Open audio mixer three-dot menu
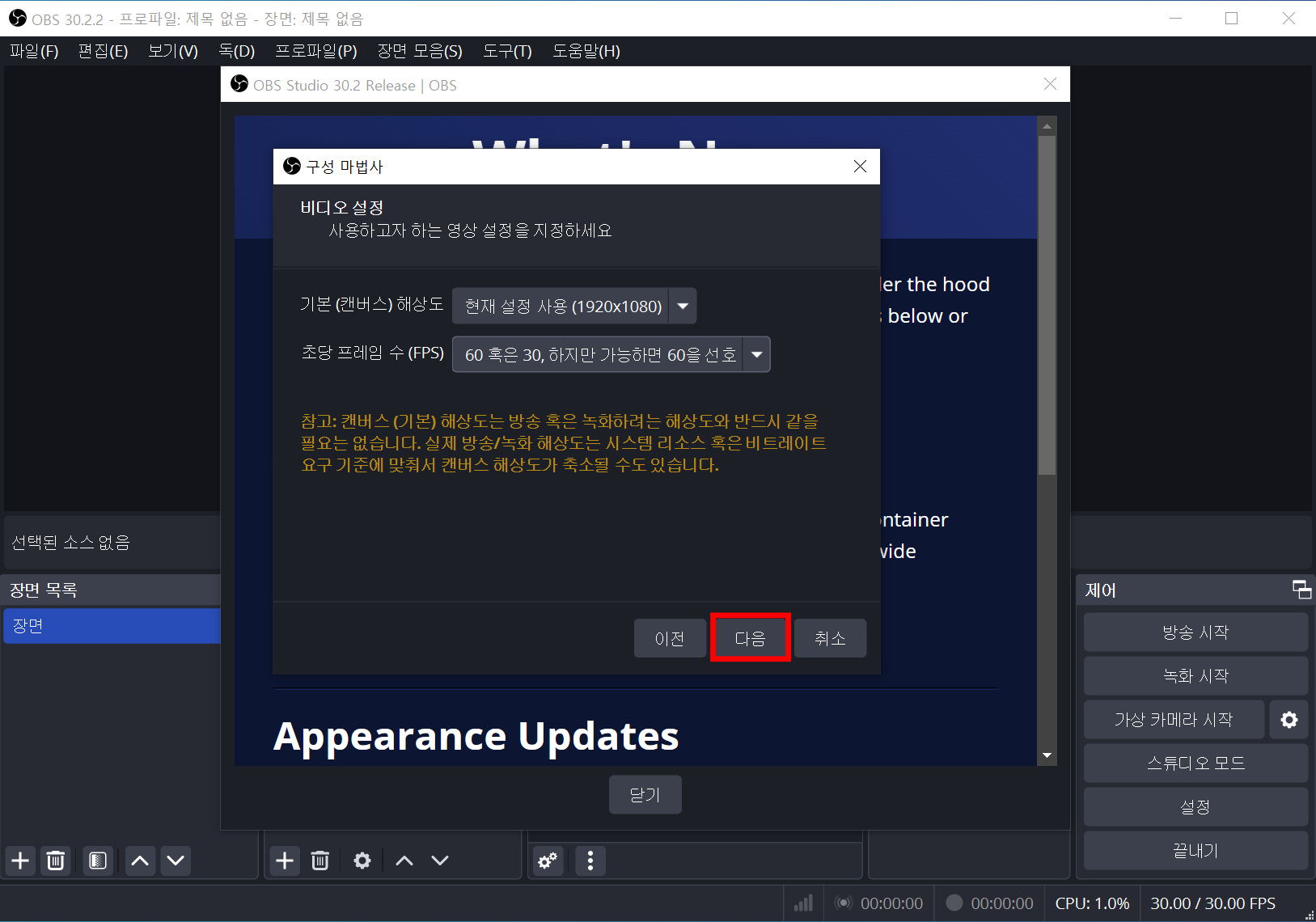The image size is (1316, 922). (x=590, y=861)
